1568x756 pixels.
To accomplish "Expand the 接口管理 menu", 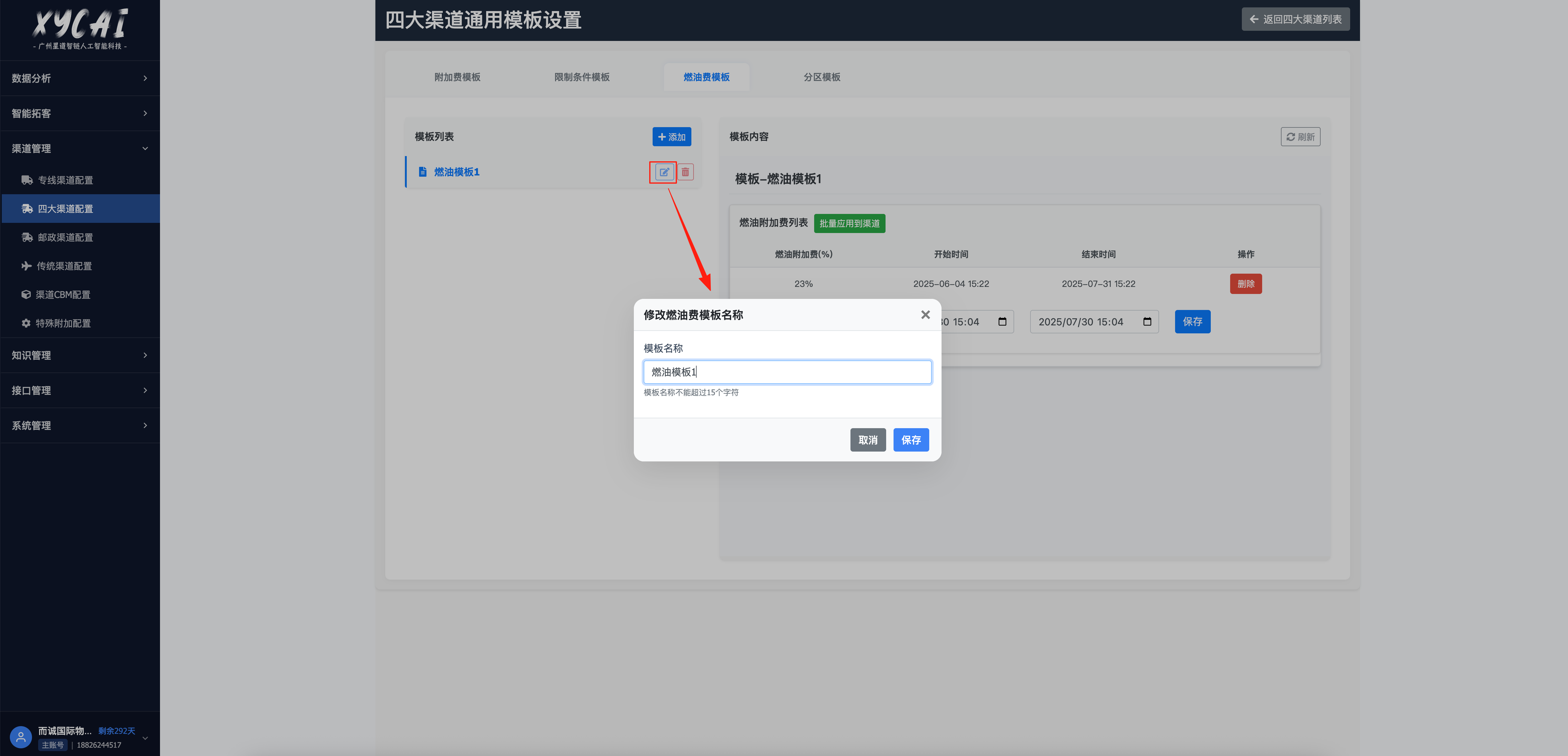I will tap(80, 391).
